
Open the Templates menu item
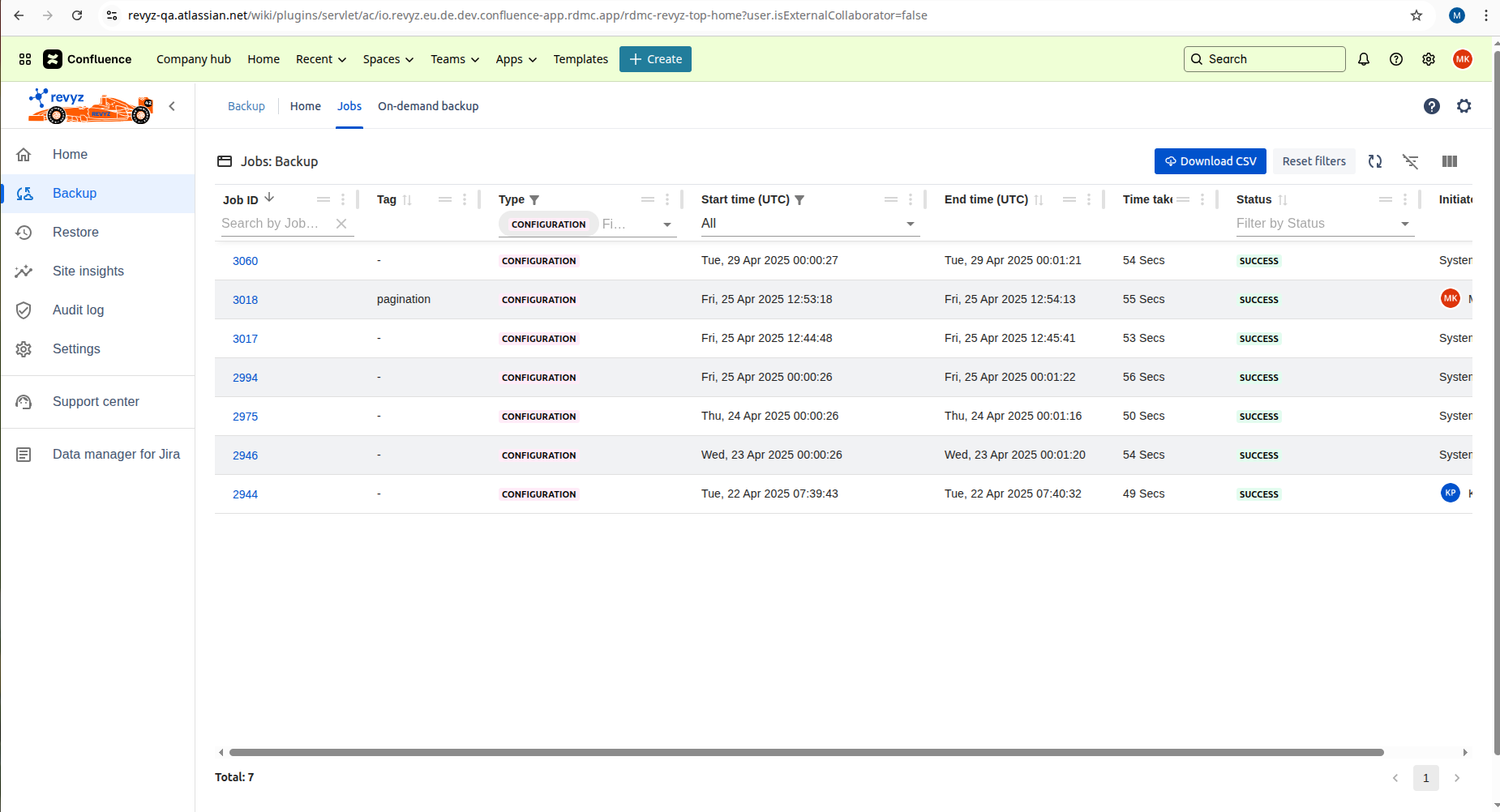[581, 58]
